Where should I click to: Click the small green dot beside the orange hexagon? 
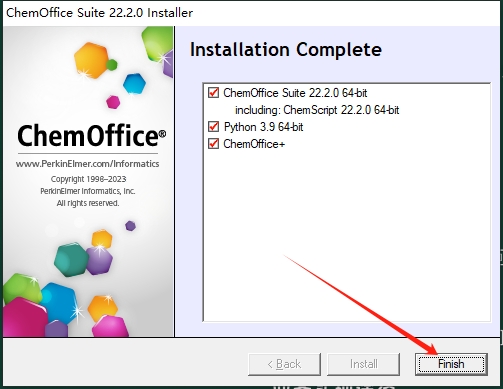112,65
